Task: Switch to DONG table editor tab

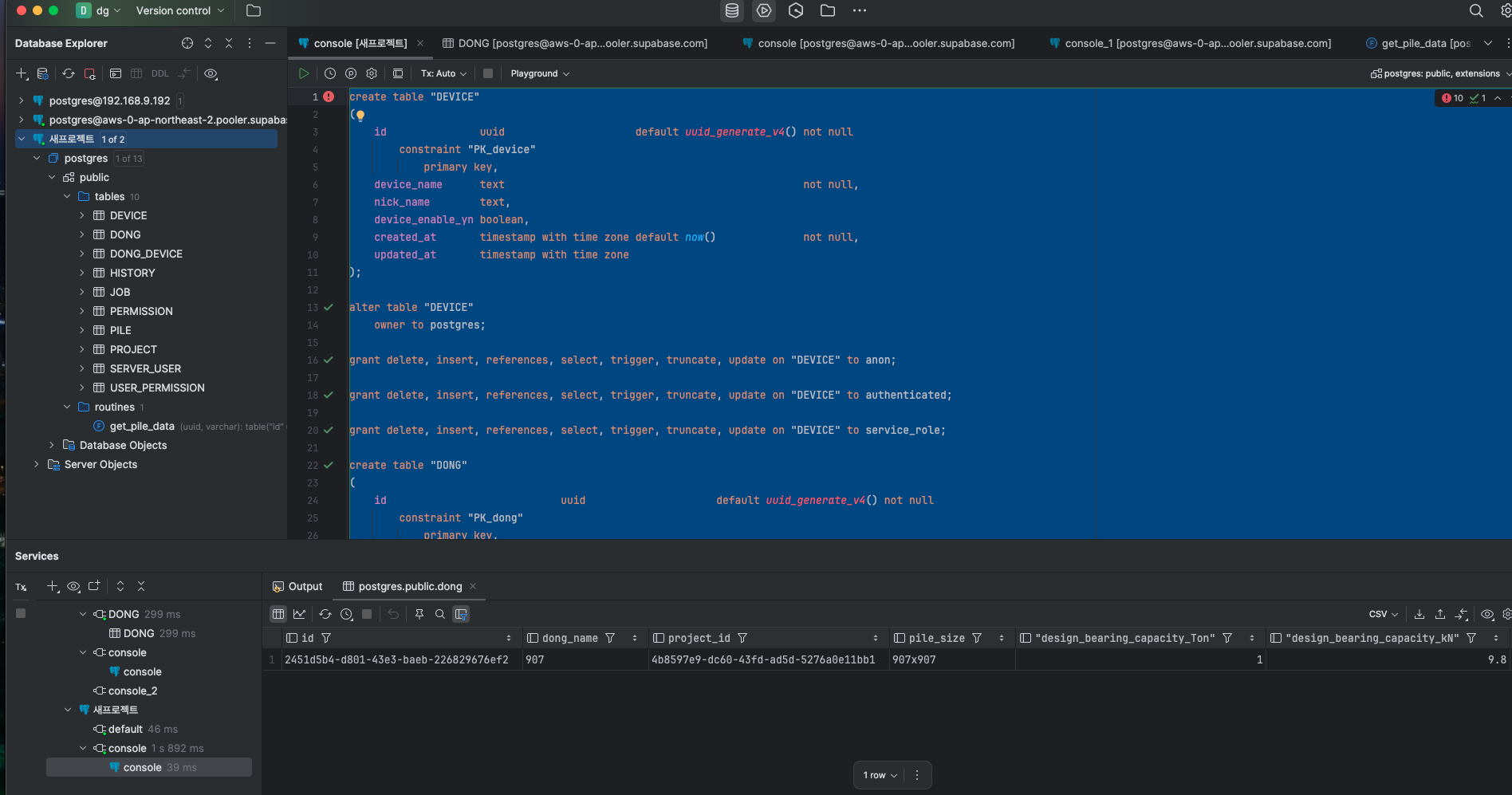Action: point(575,43)
